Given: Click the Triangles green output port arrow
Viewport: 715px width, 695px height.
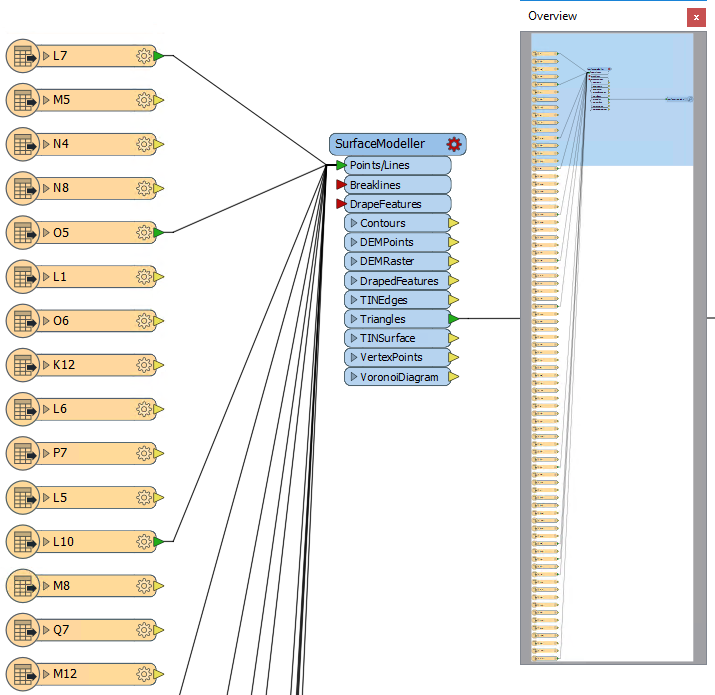Looking at the screenshot, I should [x=453, y=319].
